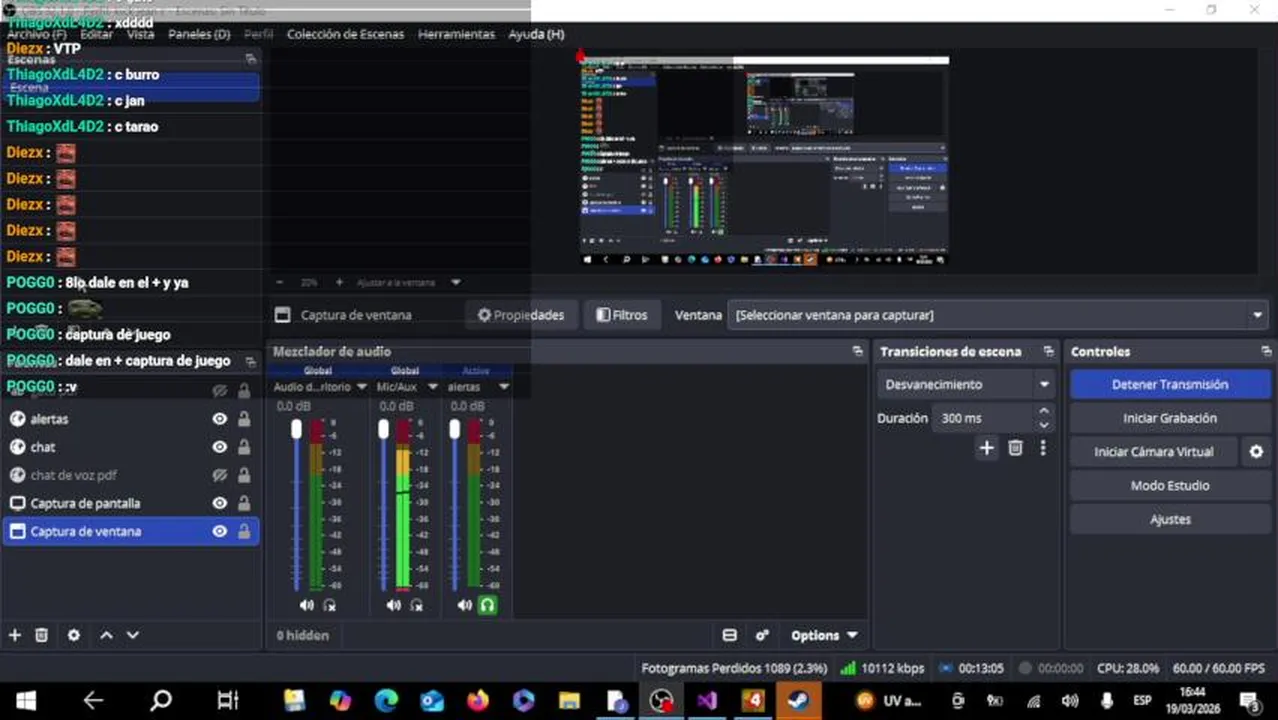Hide the Captura de pantalla source
The image size is (1278, 720).
219,503
